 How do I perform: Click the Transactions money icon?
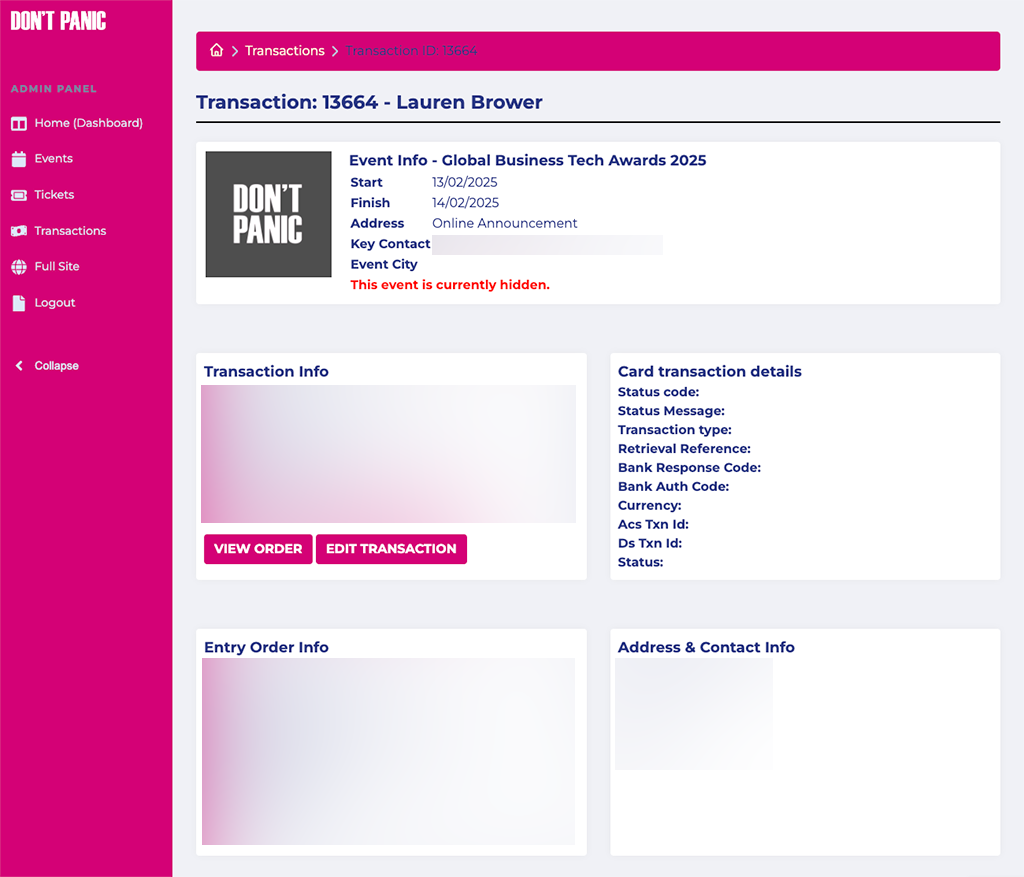coord(18,231)
